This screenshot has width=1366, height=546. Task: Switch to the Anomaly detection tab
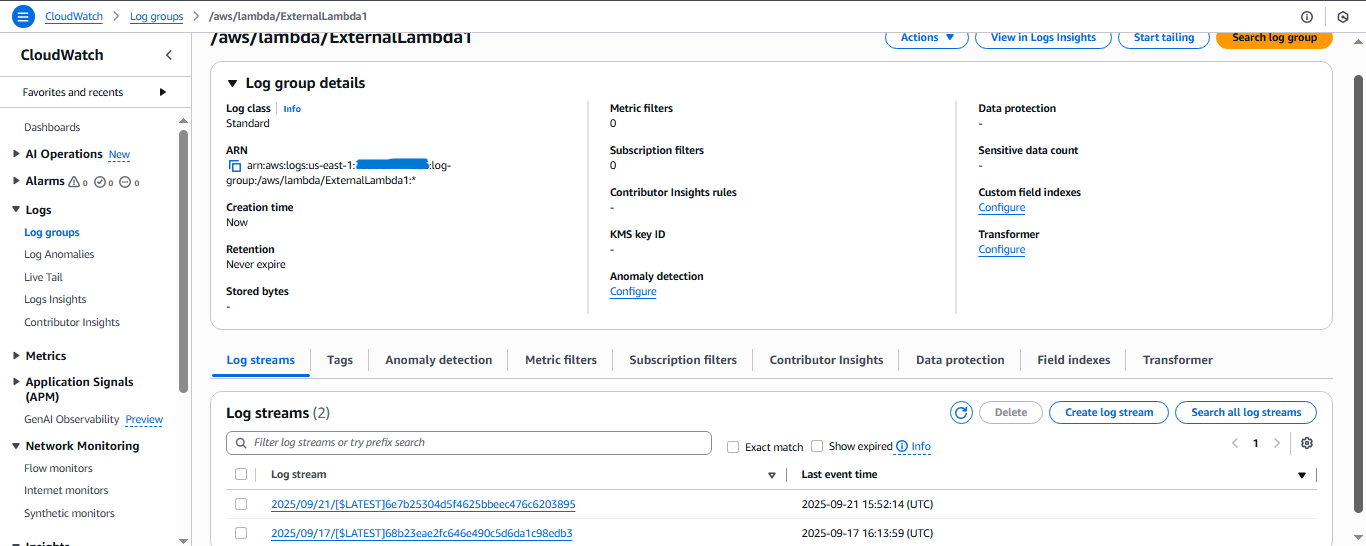click(x=439, y=360)
